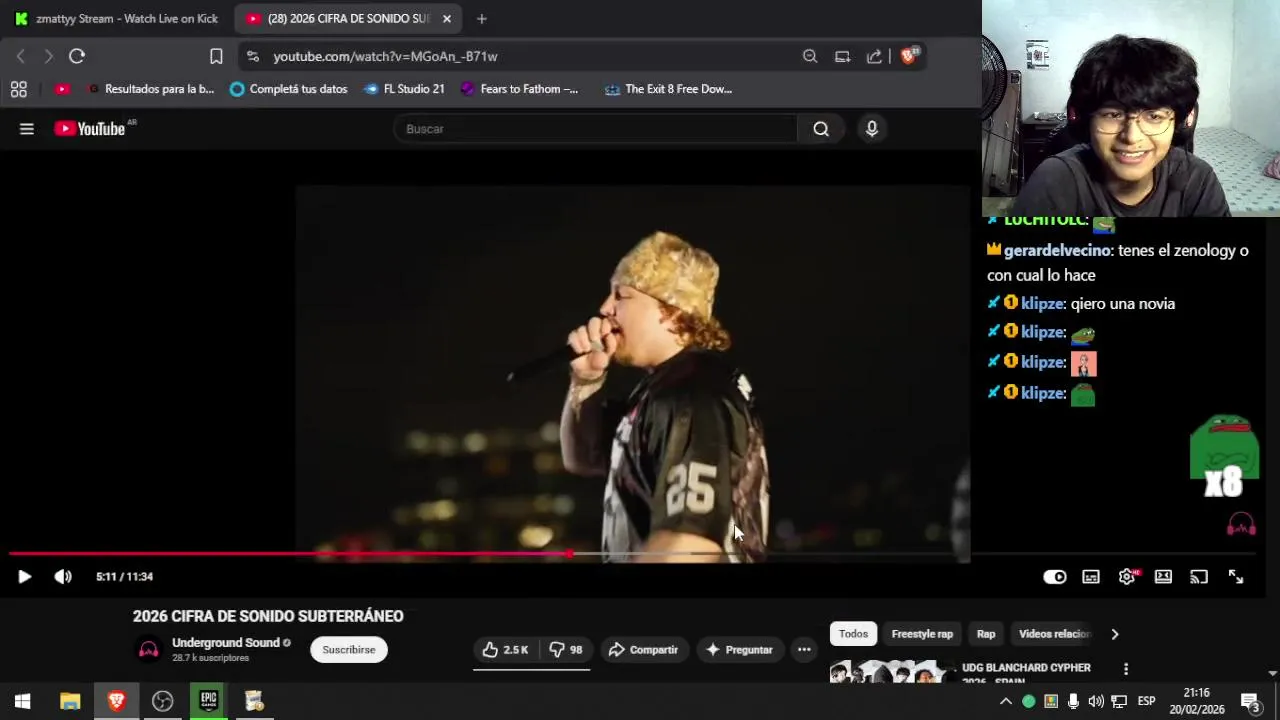Open the Underground Sound channel avatar
This screenshot has height=720, width=1280.
point(149,650)
